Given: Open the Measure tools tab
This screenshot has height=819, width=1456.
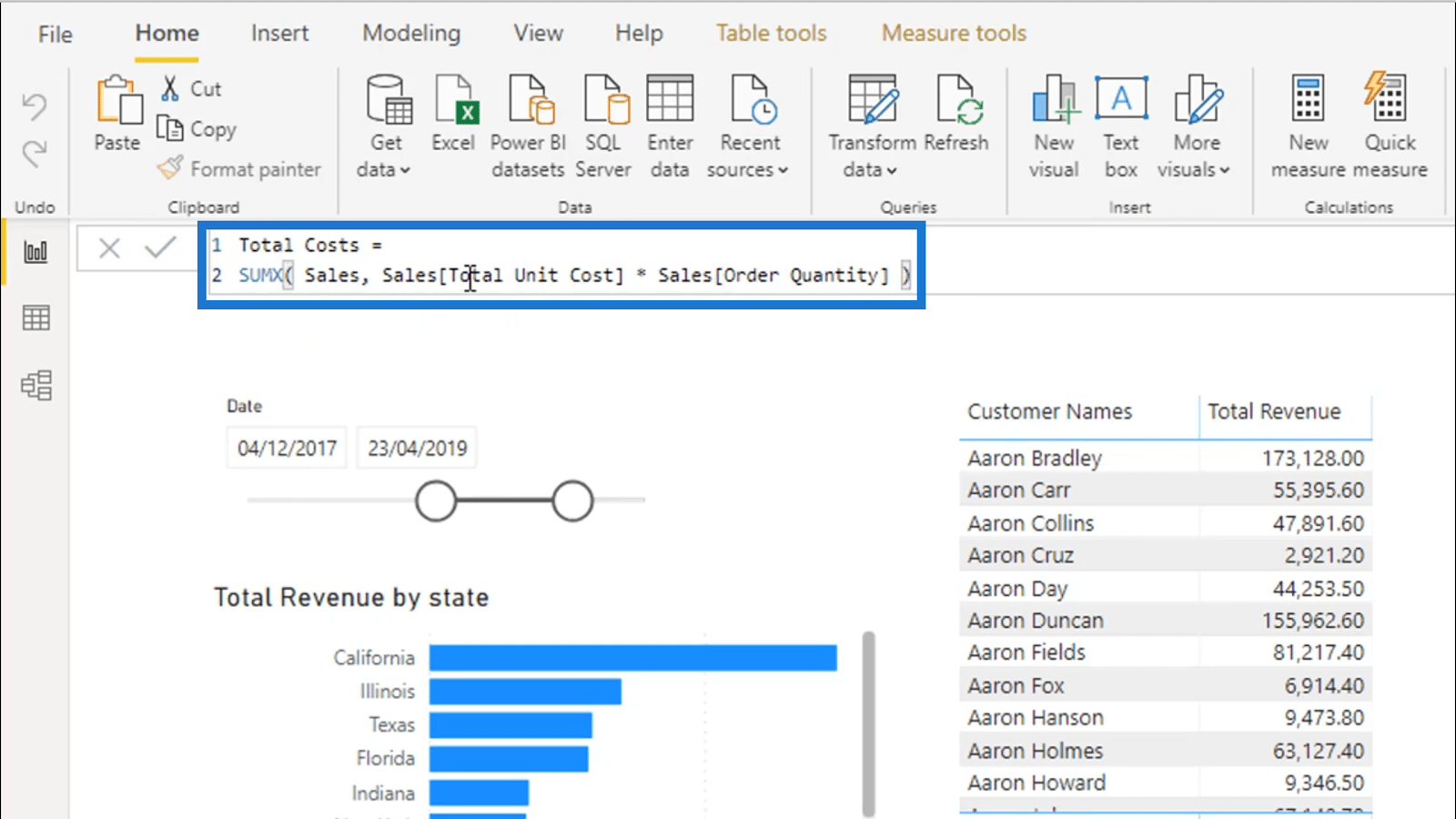Looking at the screenshot, I should point(954,34).
